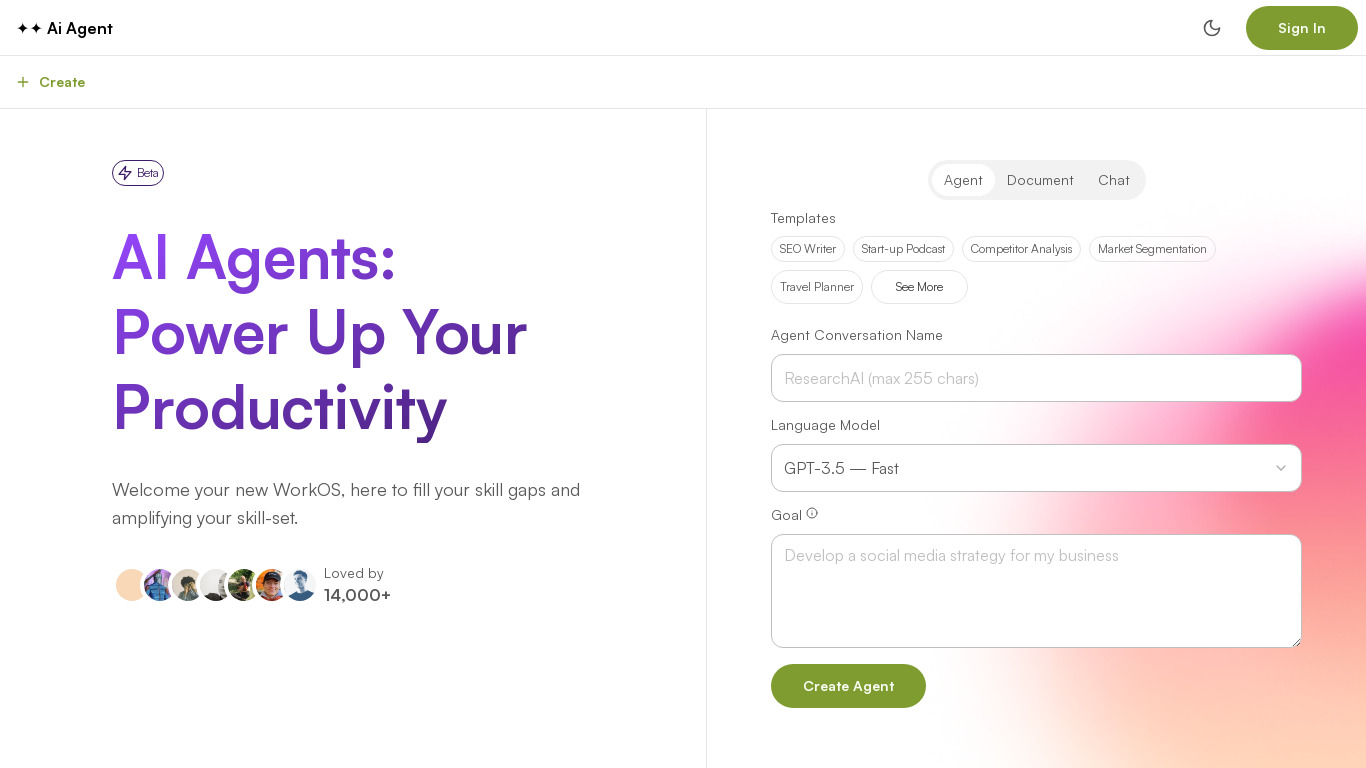Expand templates with See More
Image resolution: width=1366 pixels, height=768 pixels.
[x=919, y=287]
